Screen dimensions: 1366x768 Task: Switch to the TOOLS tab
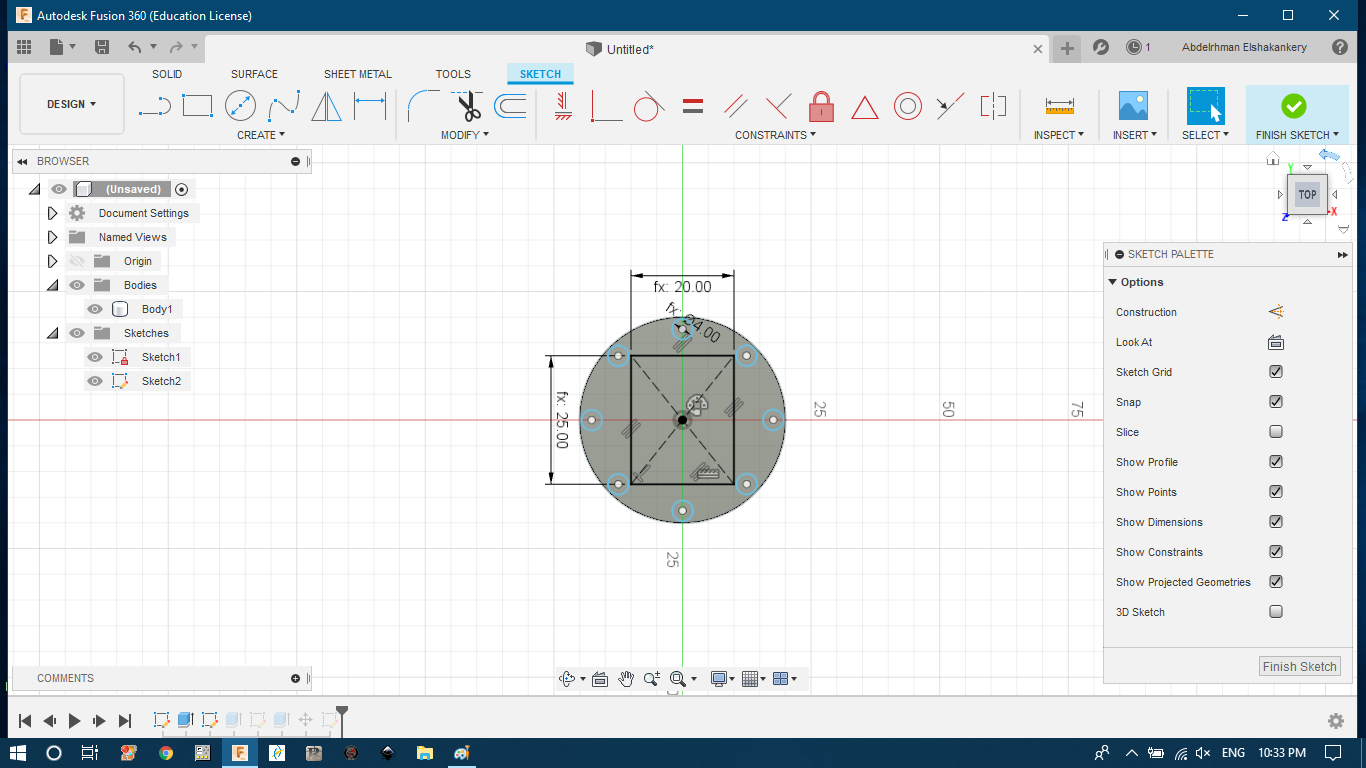[453, 74]
